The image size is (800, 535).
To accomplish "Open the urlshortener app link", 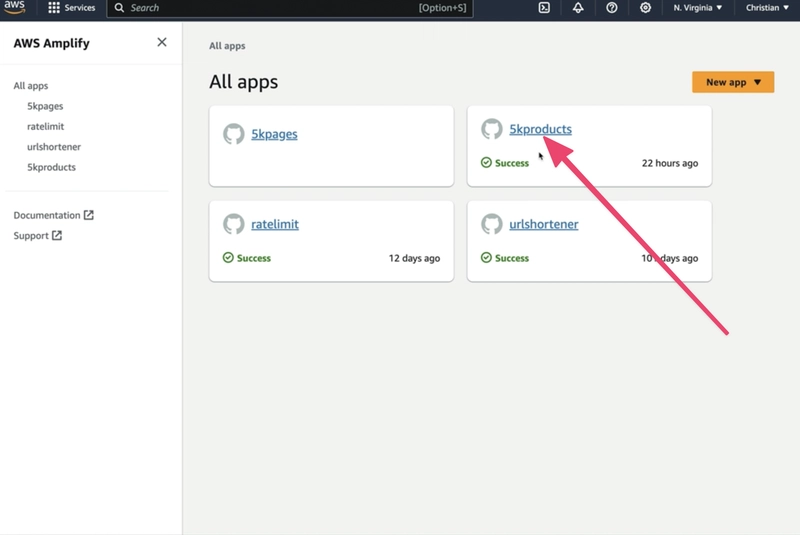I will [x=543, y=224].
